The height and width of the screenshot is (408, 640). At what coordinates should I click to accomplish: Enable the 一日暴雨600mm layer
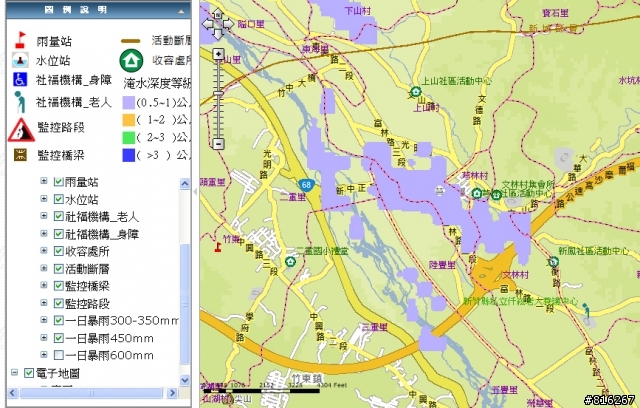pyautogui.click(x=58, y=355)
